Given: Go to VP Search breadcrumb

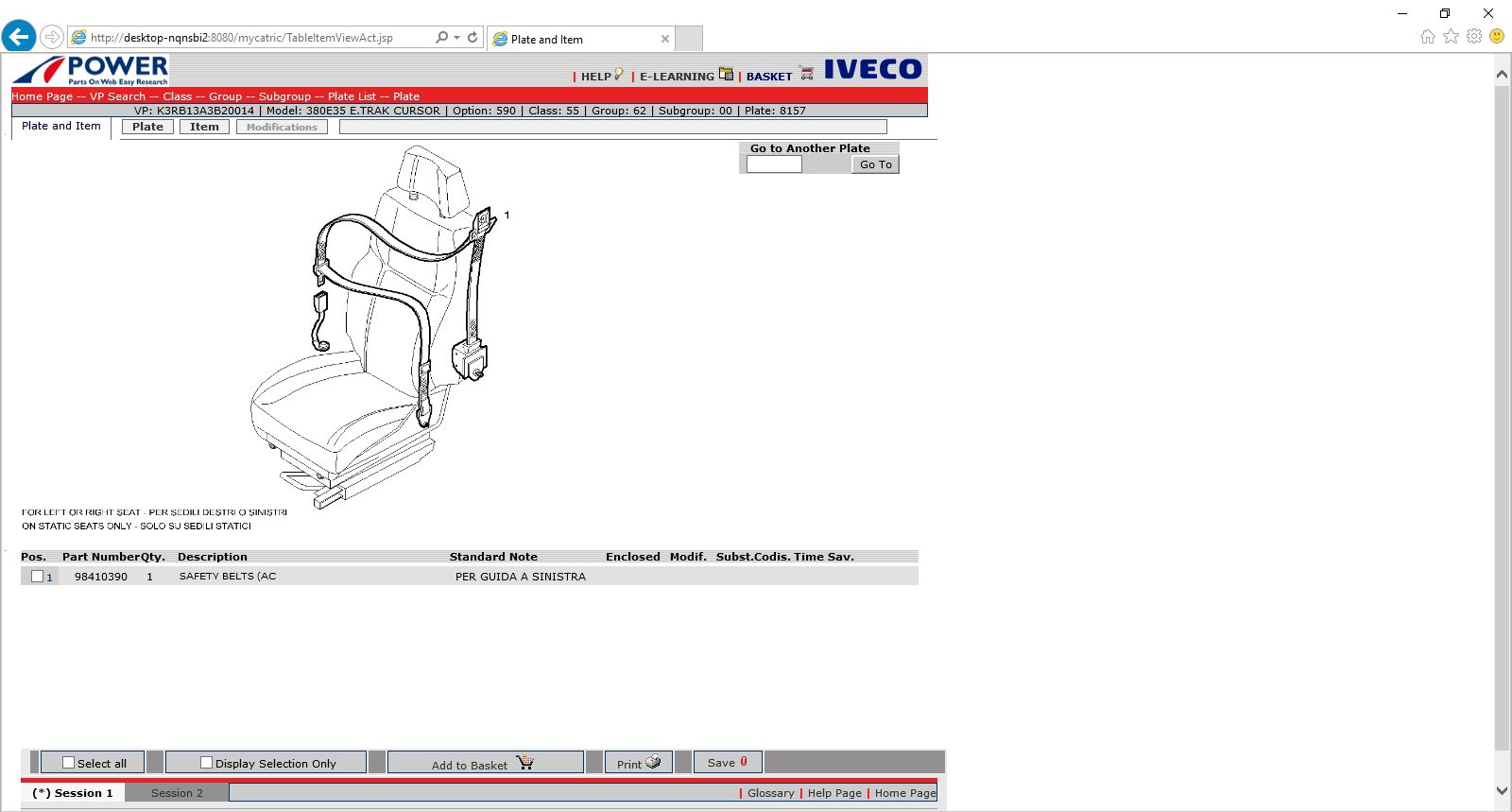Looking at the screenshot, I should pos(117,96).
